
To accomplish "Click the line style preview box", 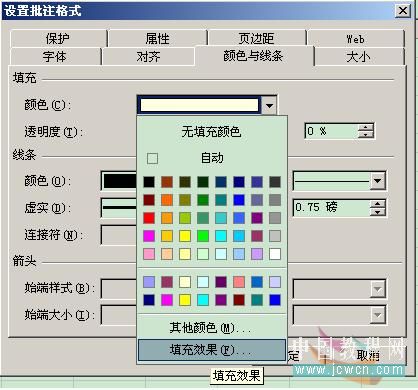I will tap(332, 181).
